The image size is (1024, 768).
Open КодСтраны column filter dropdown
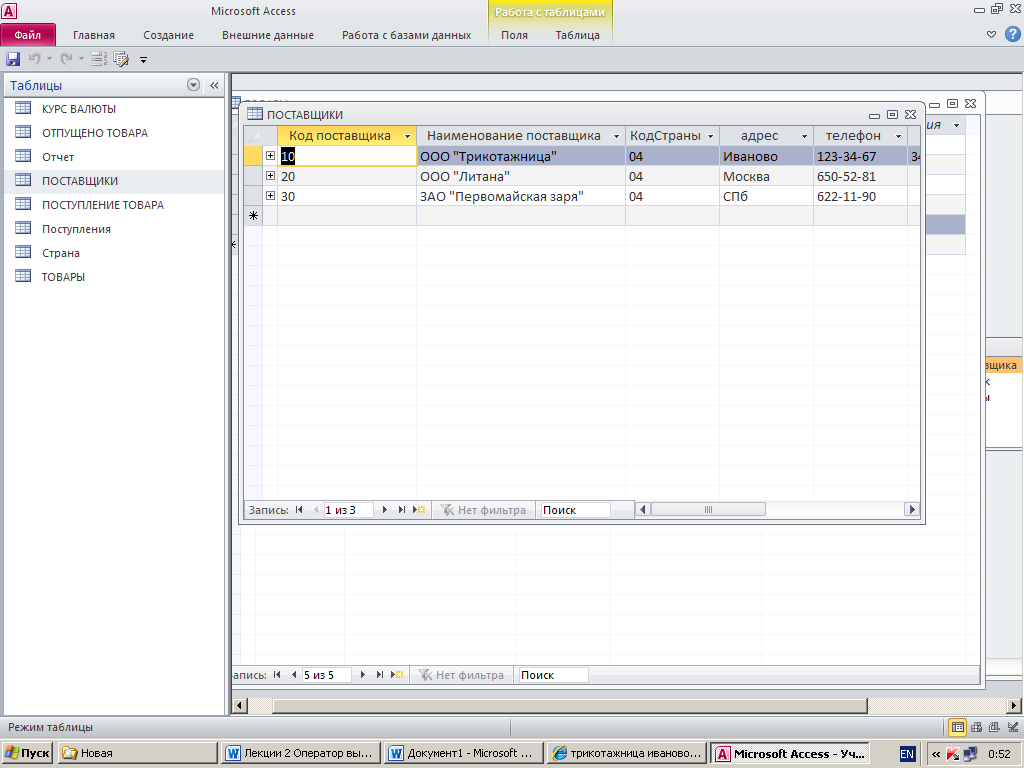coord(711,136)
